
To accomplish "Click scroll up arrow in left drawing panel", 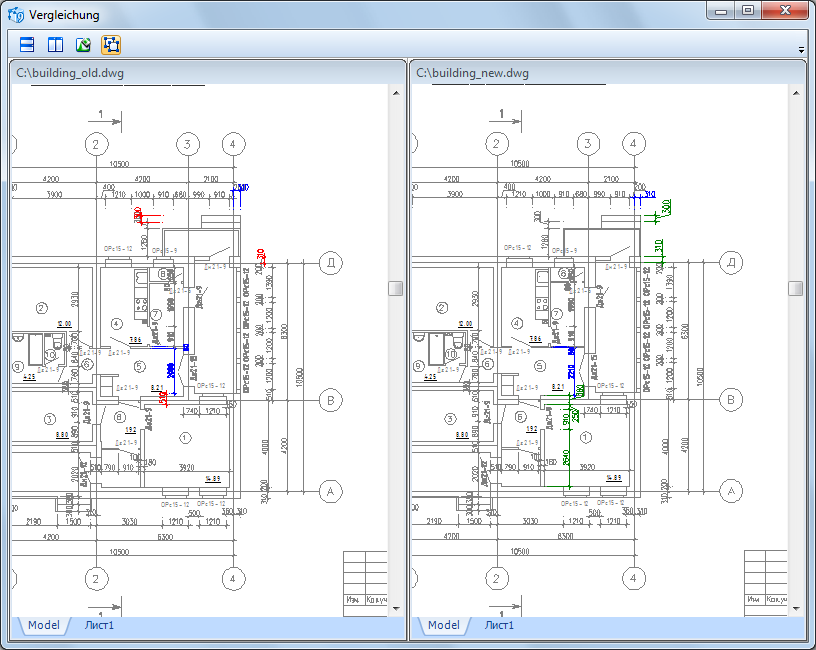I will pos(396,94).
